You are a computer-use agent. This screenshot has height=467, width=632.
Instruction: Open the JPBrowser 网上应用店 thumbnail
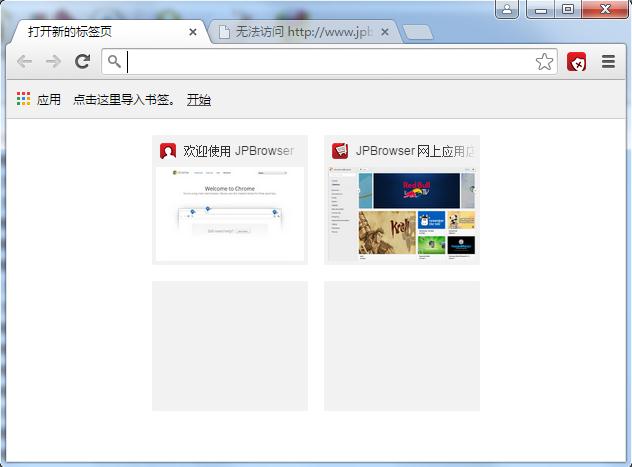(402, 215)
